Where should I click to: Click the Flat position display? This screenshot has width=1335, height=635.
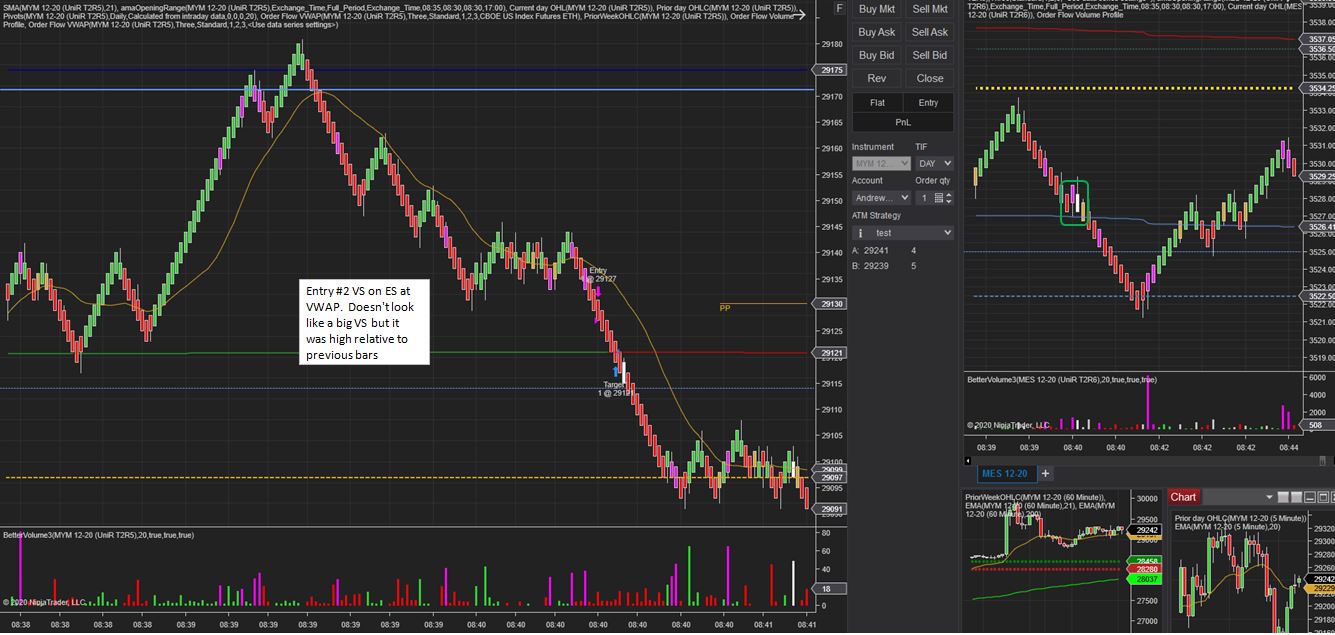point(876,103)
